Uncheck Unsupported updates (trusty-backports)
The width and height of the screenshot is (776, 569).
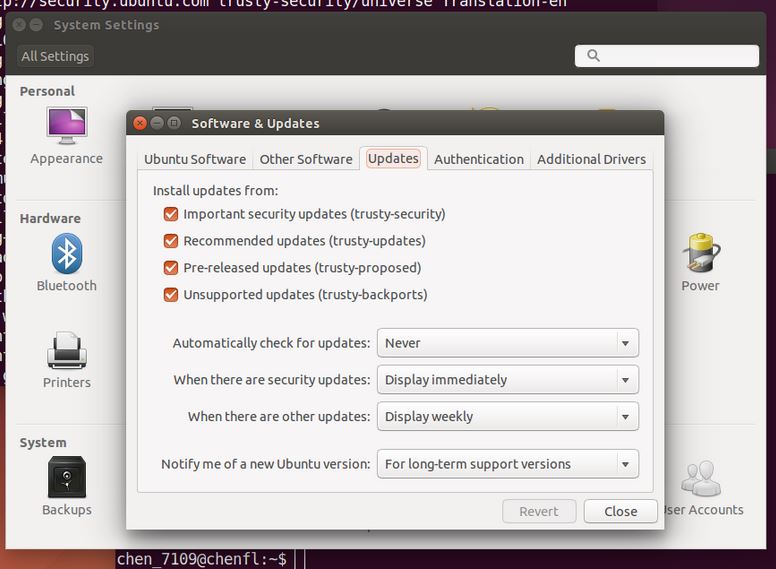pyautogui.click(x=171, y=295)
